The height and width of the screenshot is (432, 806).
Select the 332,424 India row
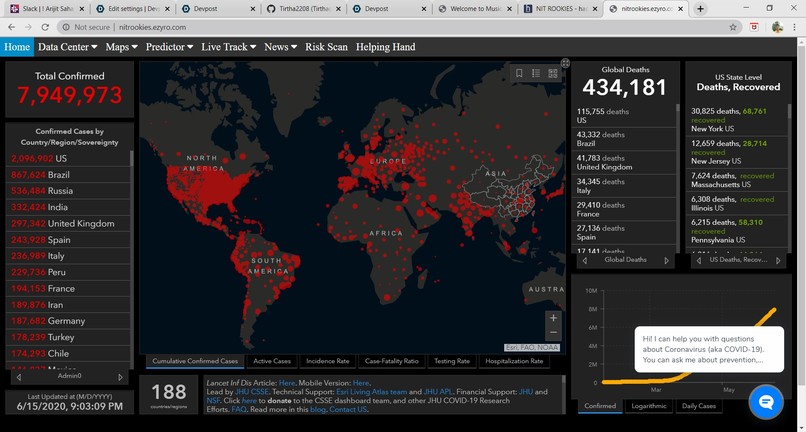[x=69, y=207]
